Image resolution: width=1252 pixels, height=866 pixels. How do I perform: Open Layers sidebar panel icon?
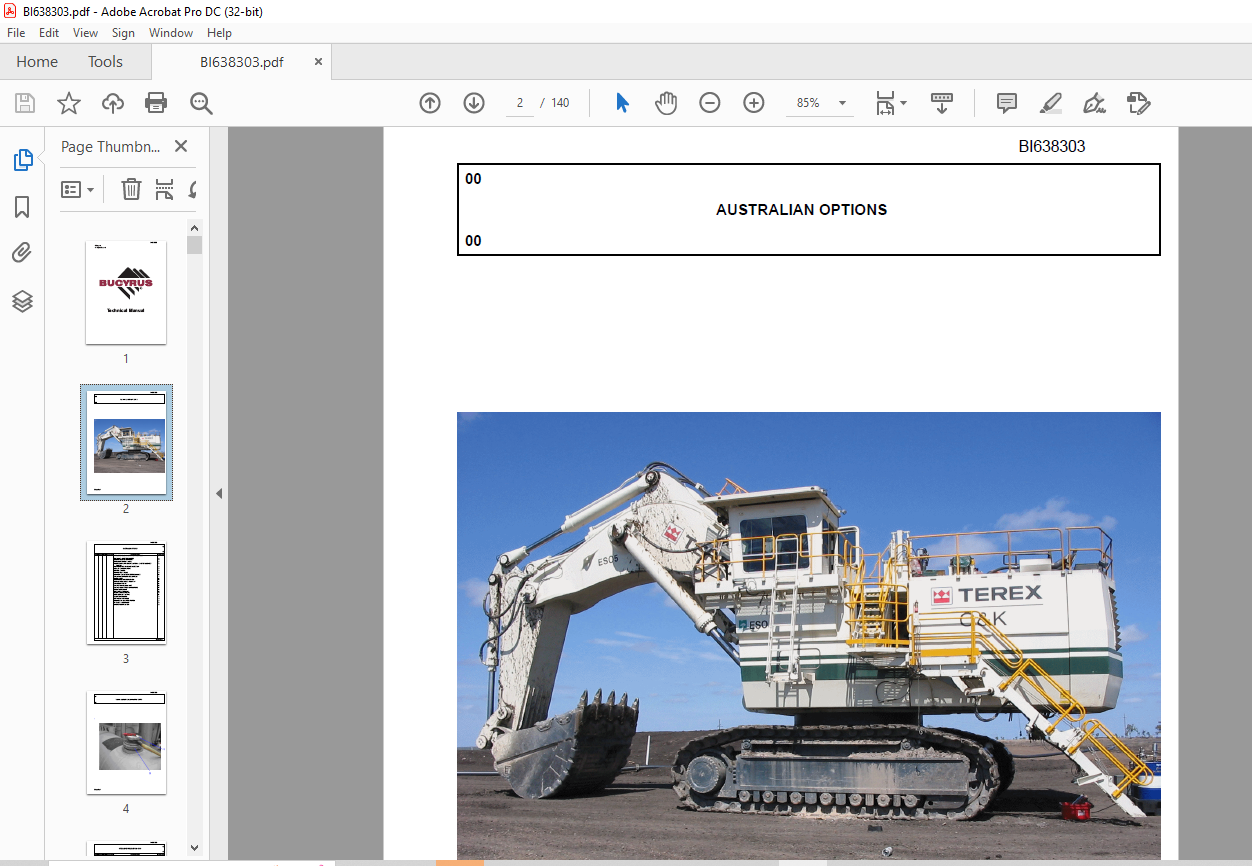coord(22,301)
